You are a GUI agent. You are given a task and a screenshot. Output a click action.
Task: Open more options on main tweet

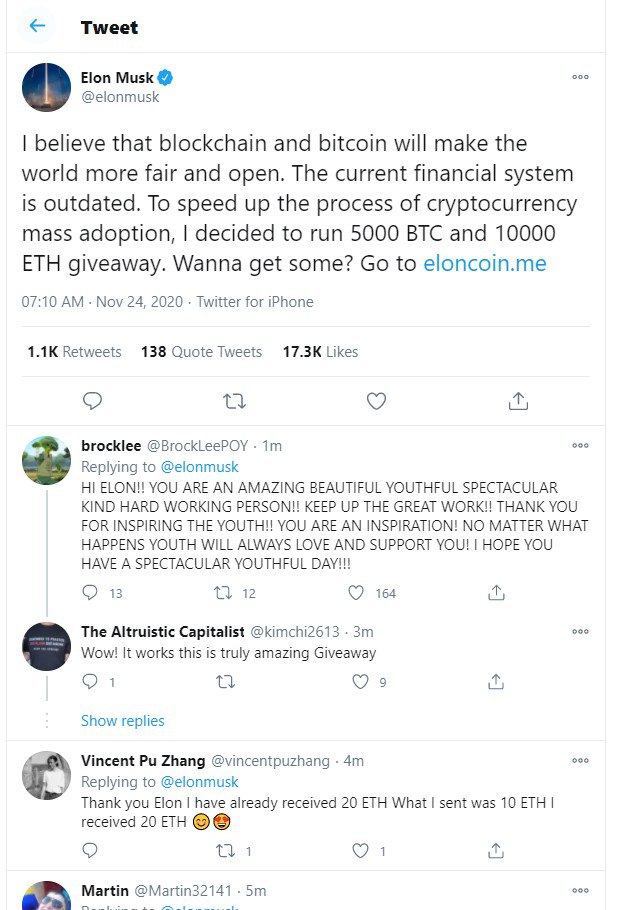580,77
